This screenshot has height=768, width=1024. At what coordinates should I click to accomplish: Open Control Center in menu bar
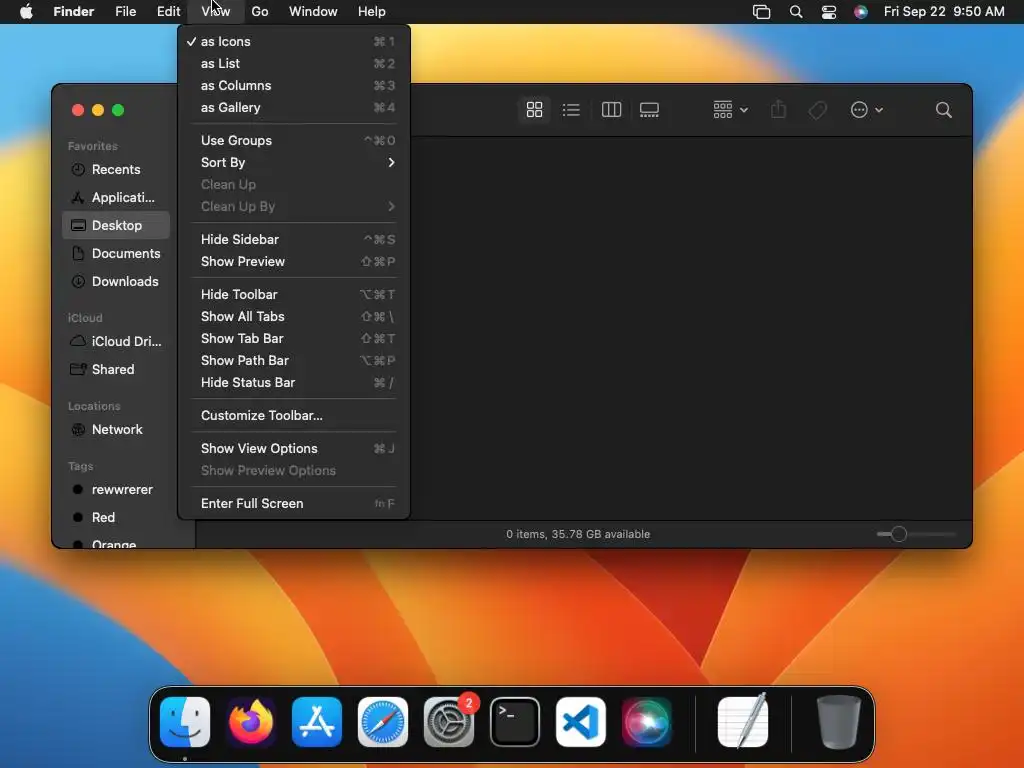(x=829, y=12)
